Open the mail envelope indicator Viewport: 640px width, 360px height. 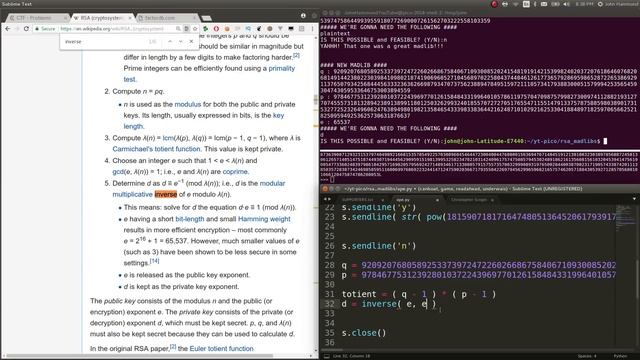tap(544, 4)
